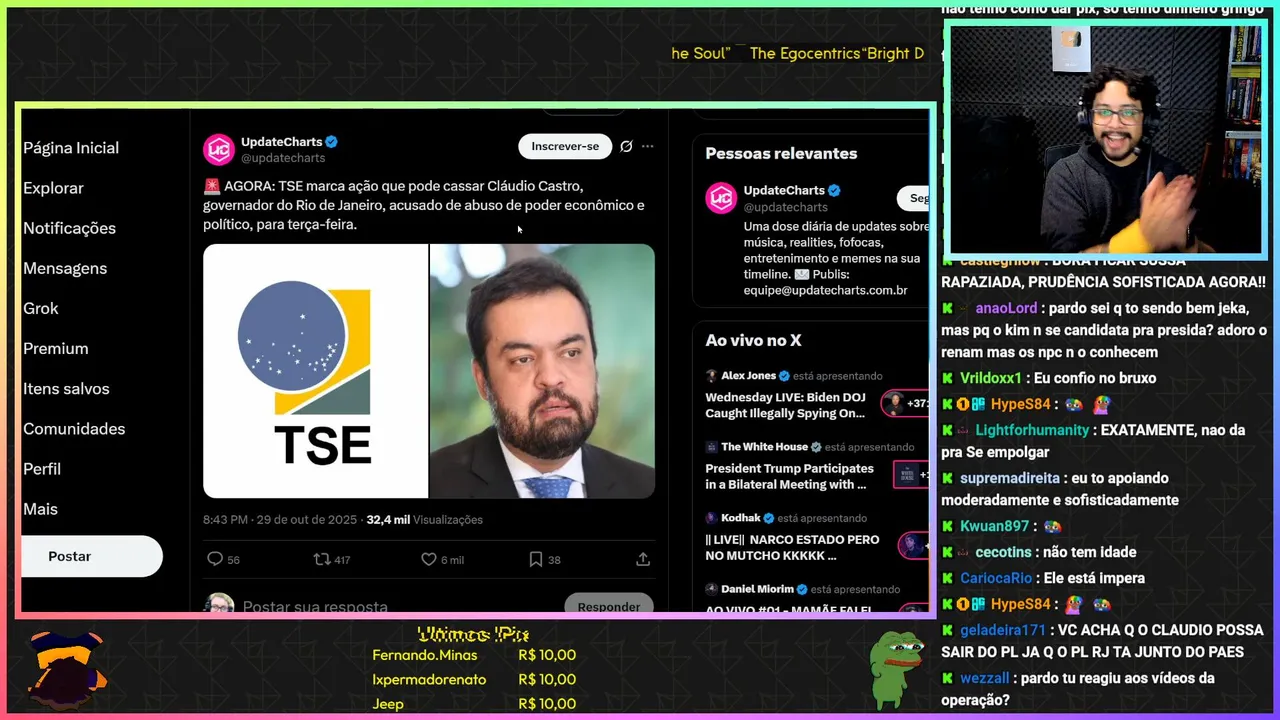Click username anaoLord in chat
The width and height of the screenshot is (1280, 720).
tap(1006, 308)
